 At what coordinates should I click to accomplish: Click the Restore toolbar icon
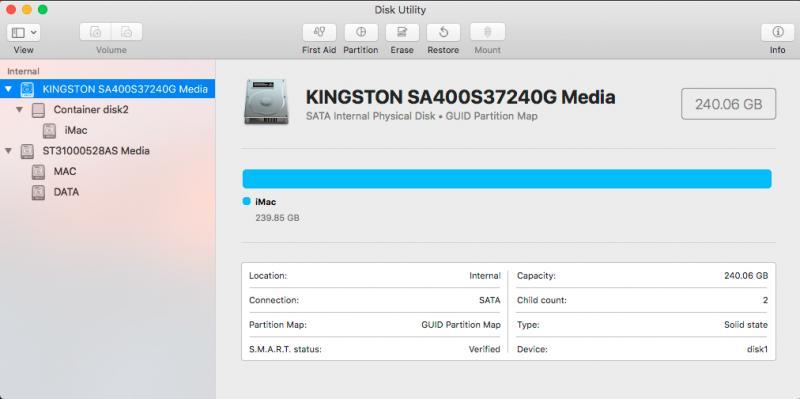coord(443,32)
